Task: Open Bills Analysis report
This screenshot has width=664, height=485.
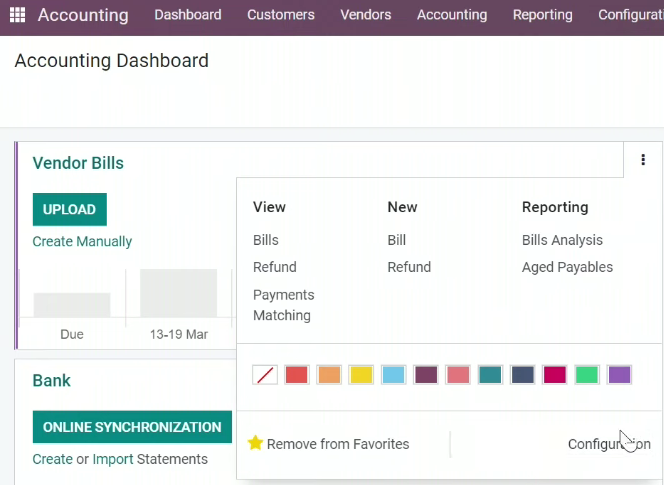Action: click(x=562, y=240)
